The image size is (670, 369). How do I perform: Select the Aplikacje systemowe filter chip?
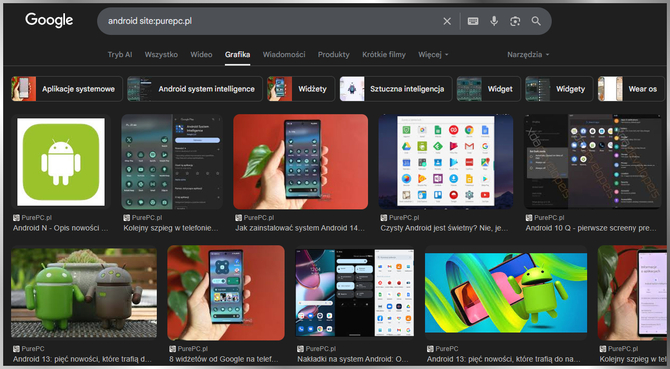[x=67, y=89]
